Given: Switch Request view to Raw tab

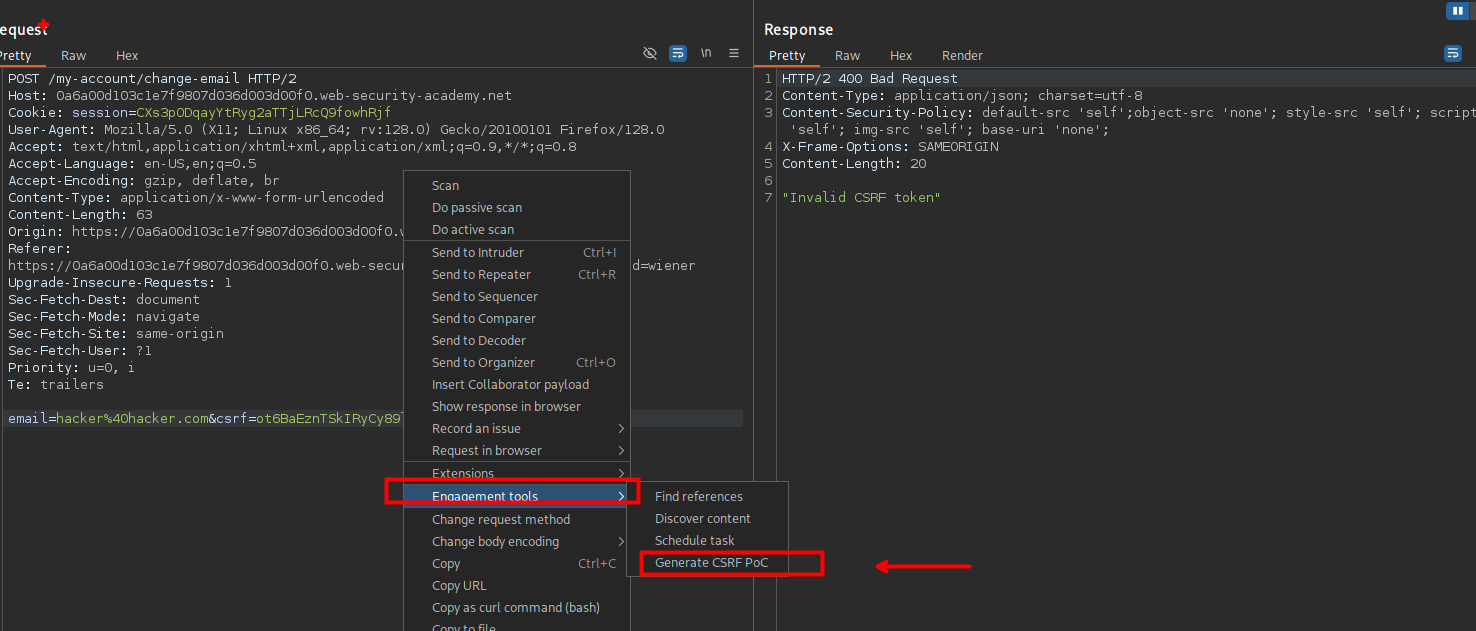Looking at the screenshot, I should [73, 56].
